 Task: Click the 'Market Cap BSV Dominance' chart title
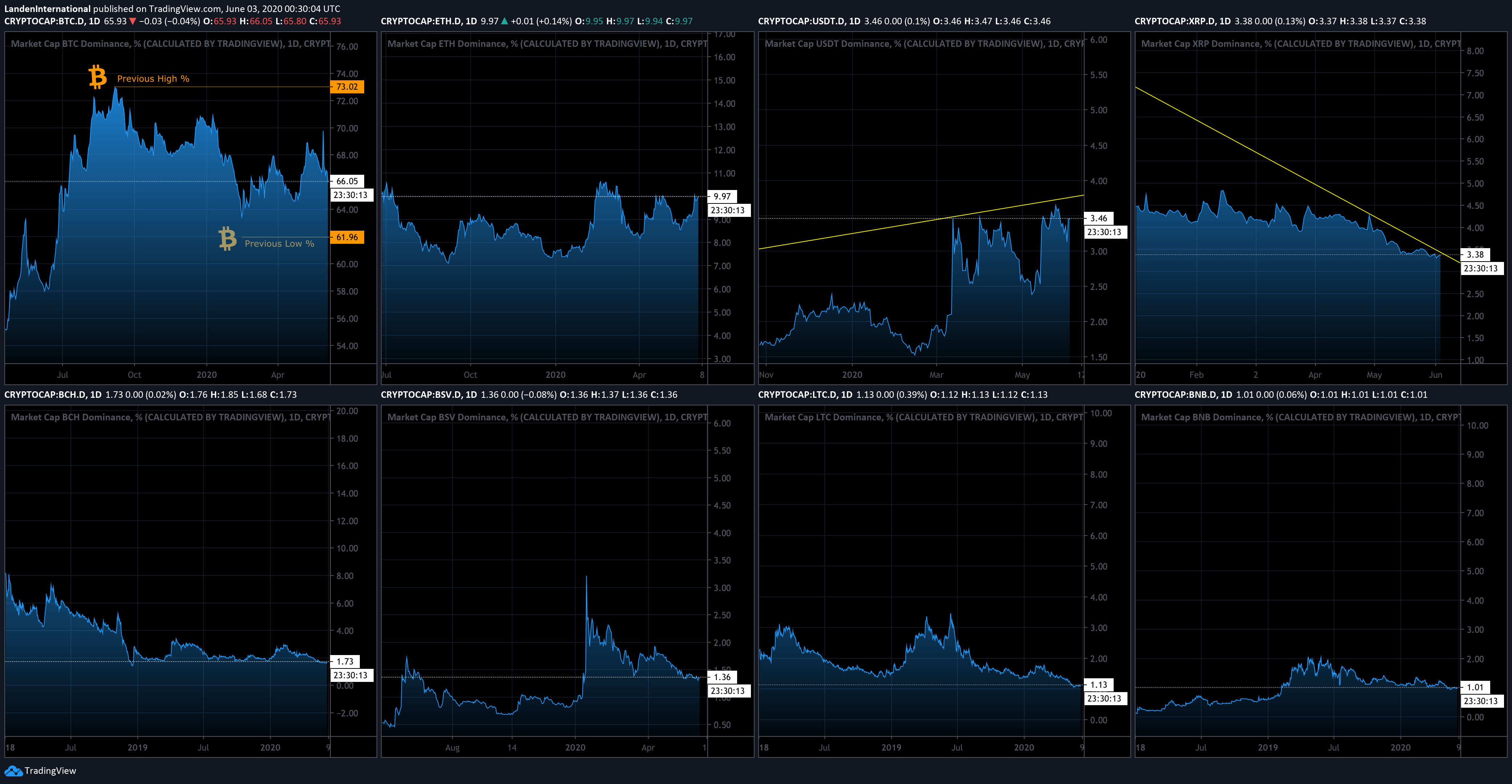(x=548, y=417)
